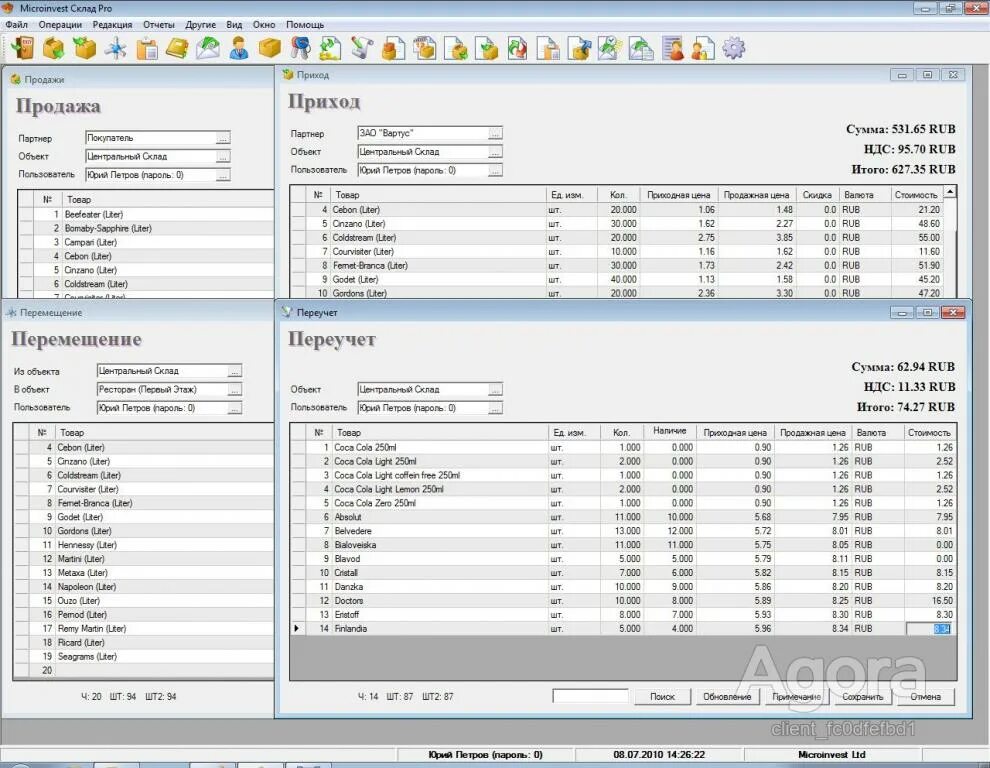Open Объект picker in Продажа window
990x768 pixels.
(223, 156)
